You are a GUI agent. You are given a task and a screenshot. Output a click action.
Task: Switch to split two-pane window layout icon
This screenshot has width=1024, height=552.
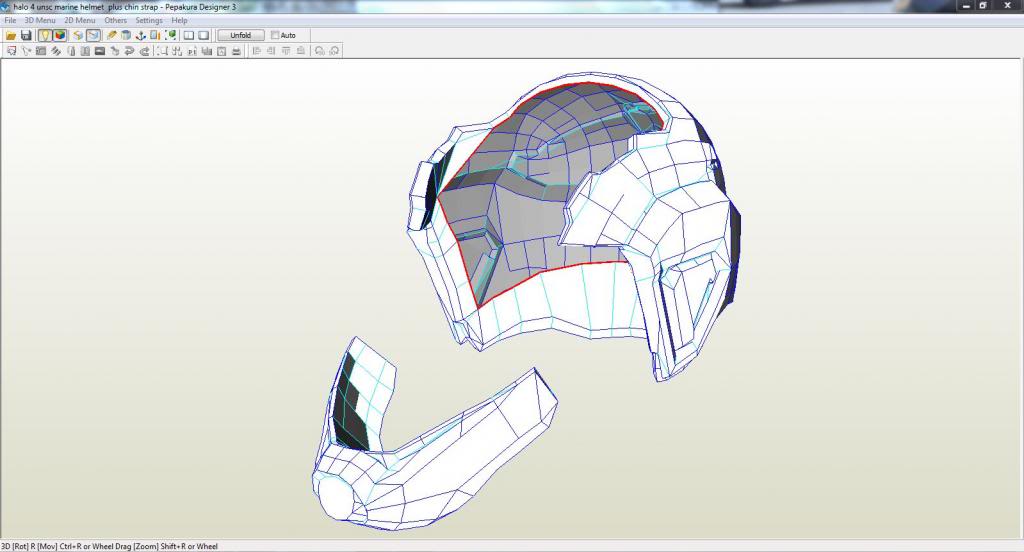[x=189, y=35]
